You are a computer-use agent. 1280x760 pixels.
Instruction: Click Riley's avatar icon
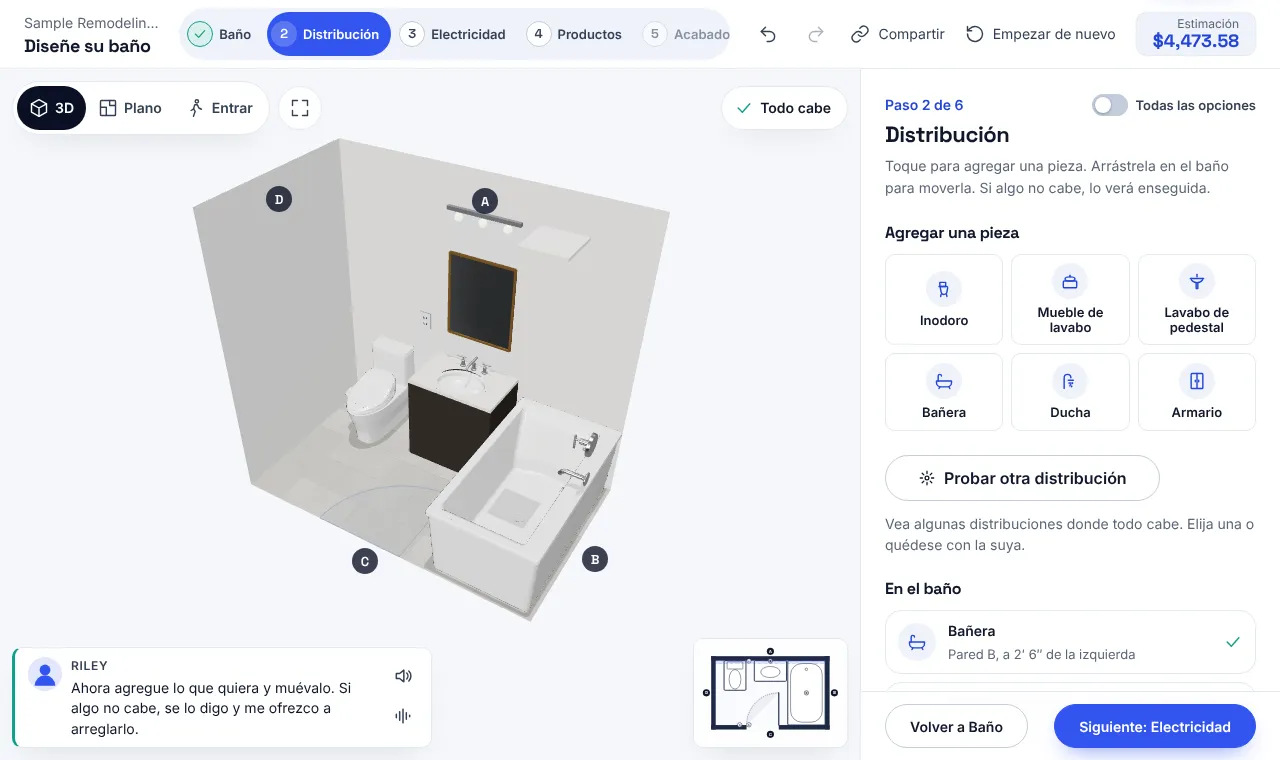coord(45,674)
